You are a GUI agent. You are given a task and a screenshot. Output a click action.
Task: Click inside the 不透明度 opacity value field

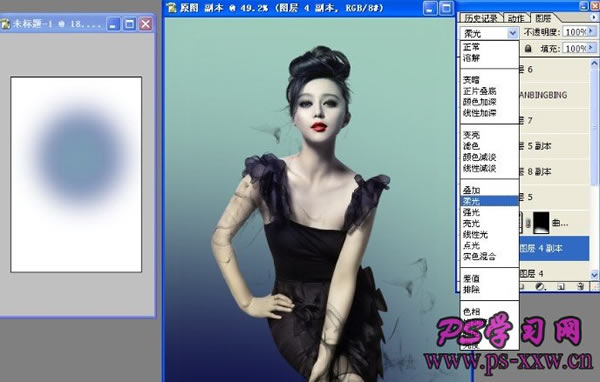[x=575, y=32]
